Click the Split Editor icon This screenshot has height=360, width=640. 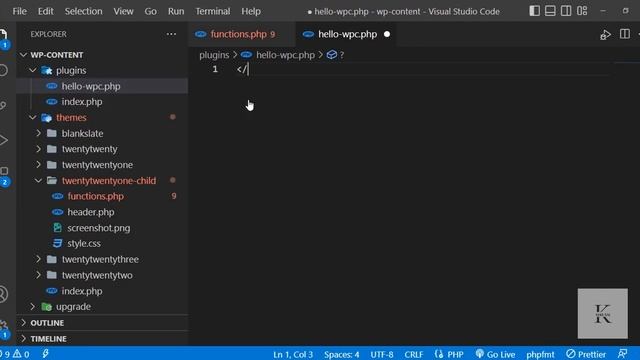point(624,34)
